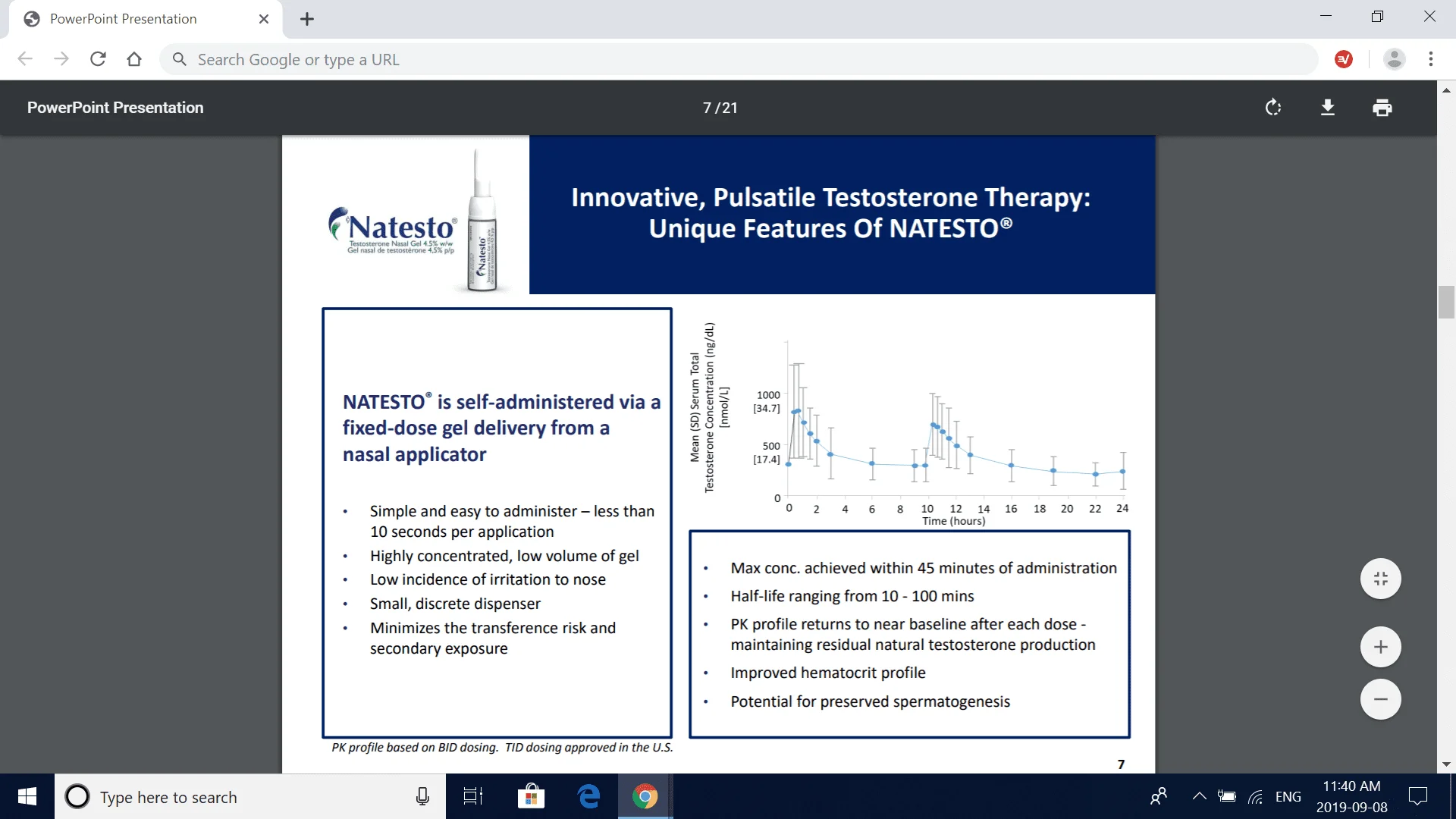Click the PowerPoint Presentation document title
The height and width of the screenshot is (819, 1456).
pyautogui.click(x=115, y=108)
